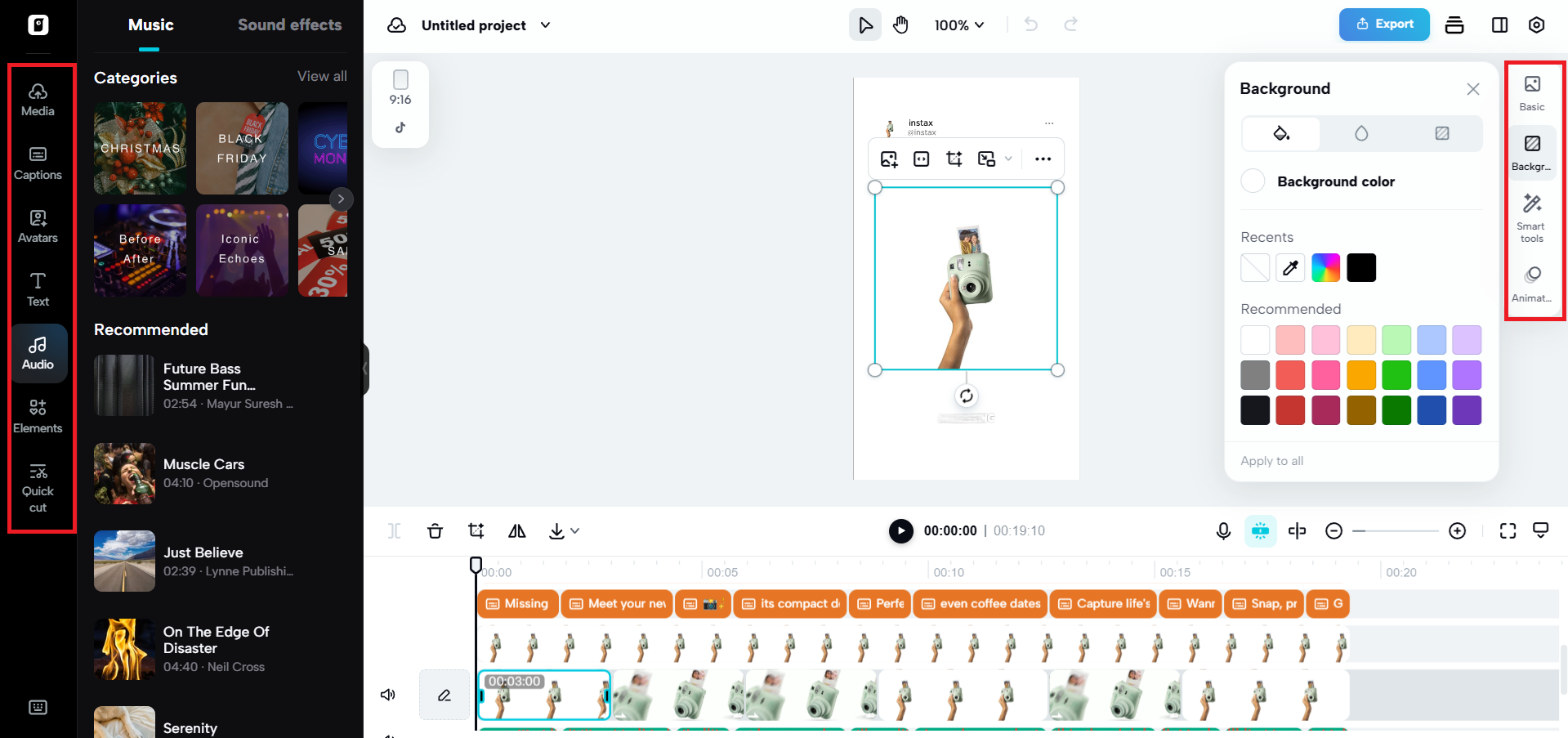
Task: Click View all categories link
Action: pyautogui.click(x=322, y=76)
